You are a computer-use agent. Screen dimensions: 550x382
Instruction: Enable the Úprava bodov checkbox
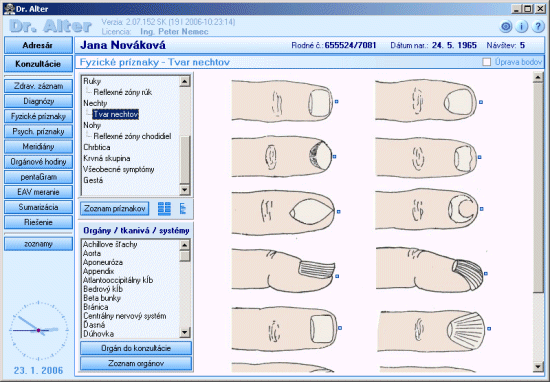(x=487, y=62)
